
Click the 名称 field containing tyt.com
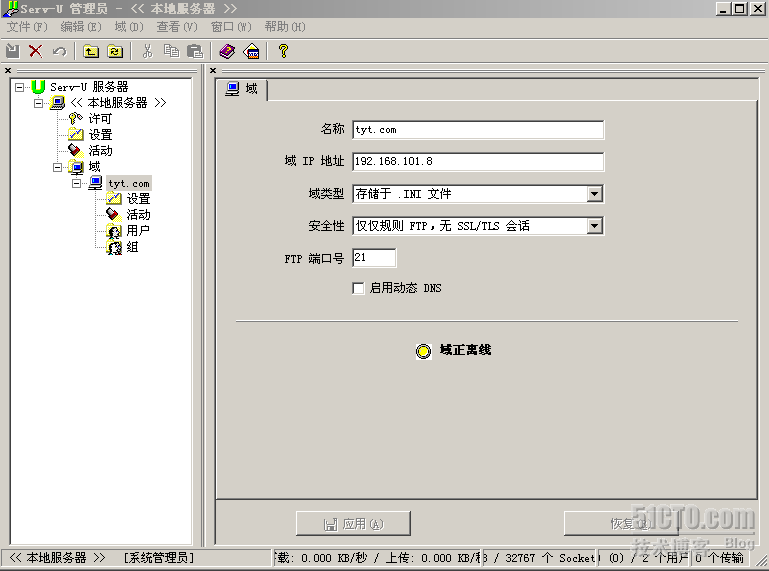click(478, 130)
